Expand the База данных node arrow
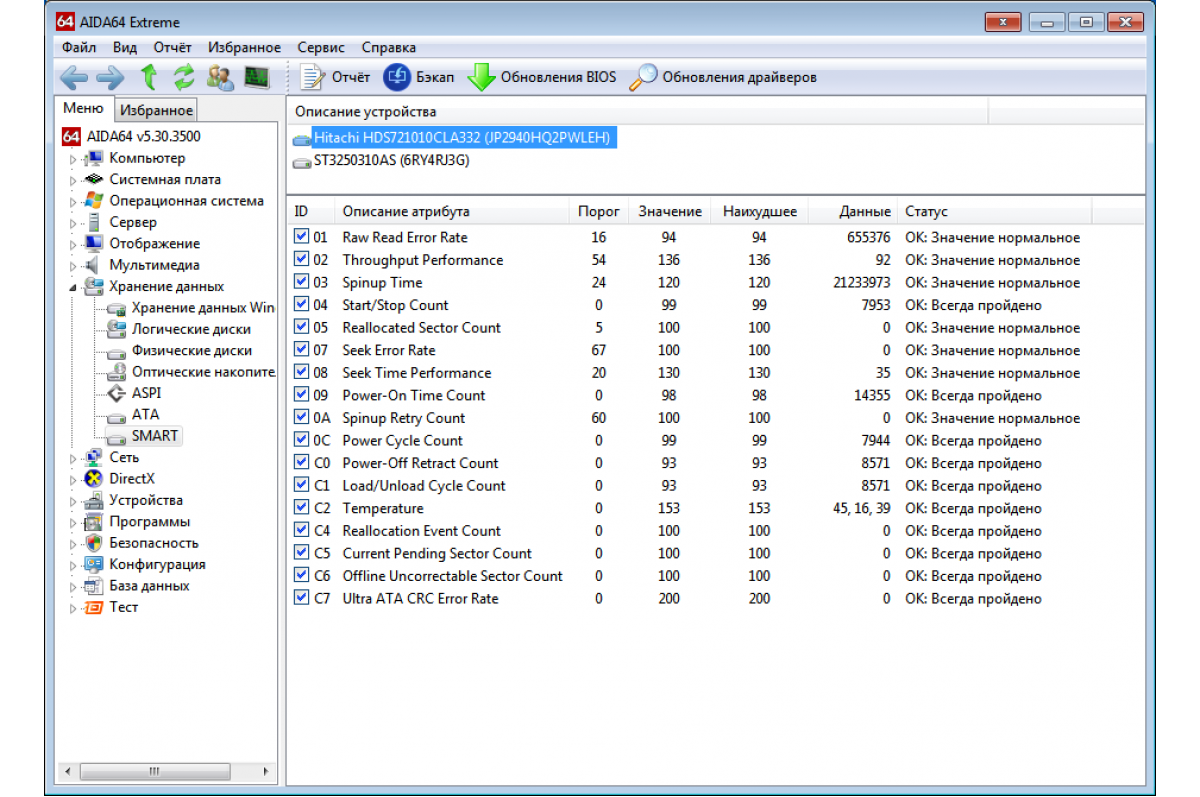Viewport: 1200px width, 797px height. (x=72, y=586)
